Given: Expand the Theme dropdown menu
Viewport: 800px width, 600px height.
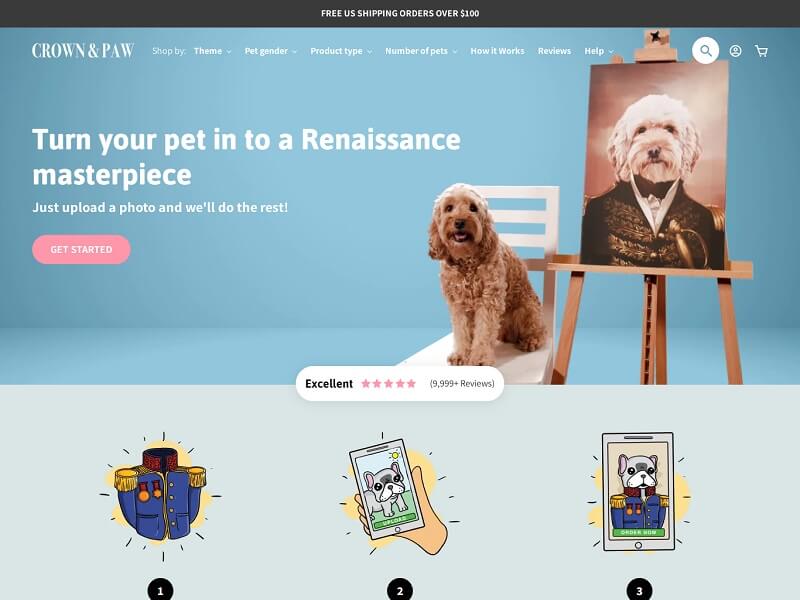Looking at the screenshot, I should tap(213, 51).
